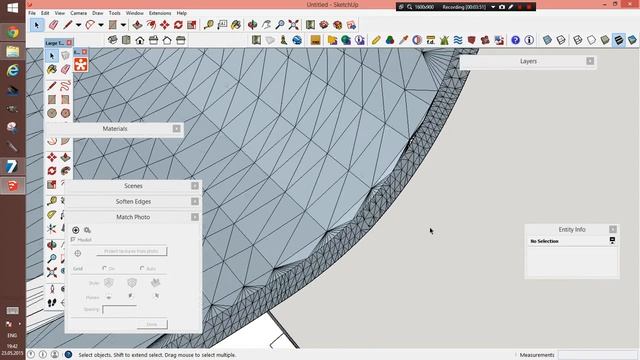Viewport: 640px width, 360px height.
Task: Select the Zoom magnifier tool in top toolbar
Action: [280, 25]
